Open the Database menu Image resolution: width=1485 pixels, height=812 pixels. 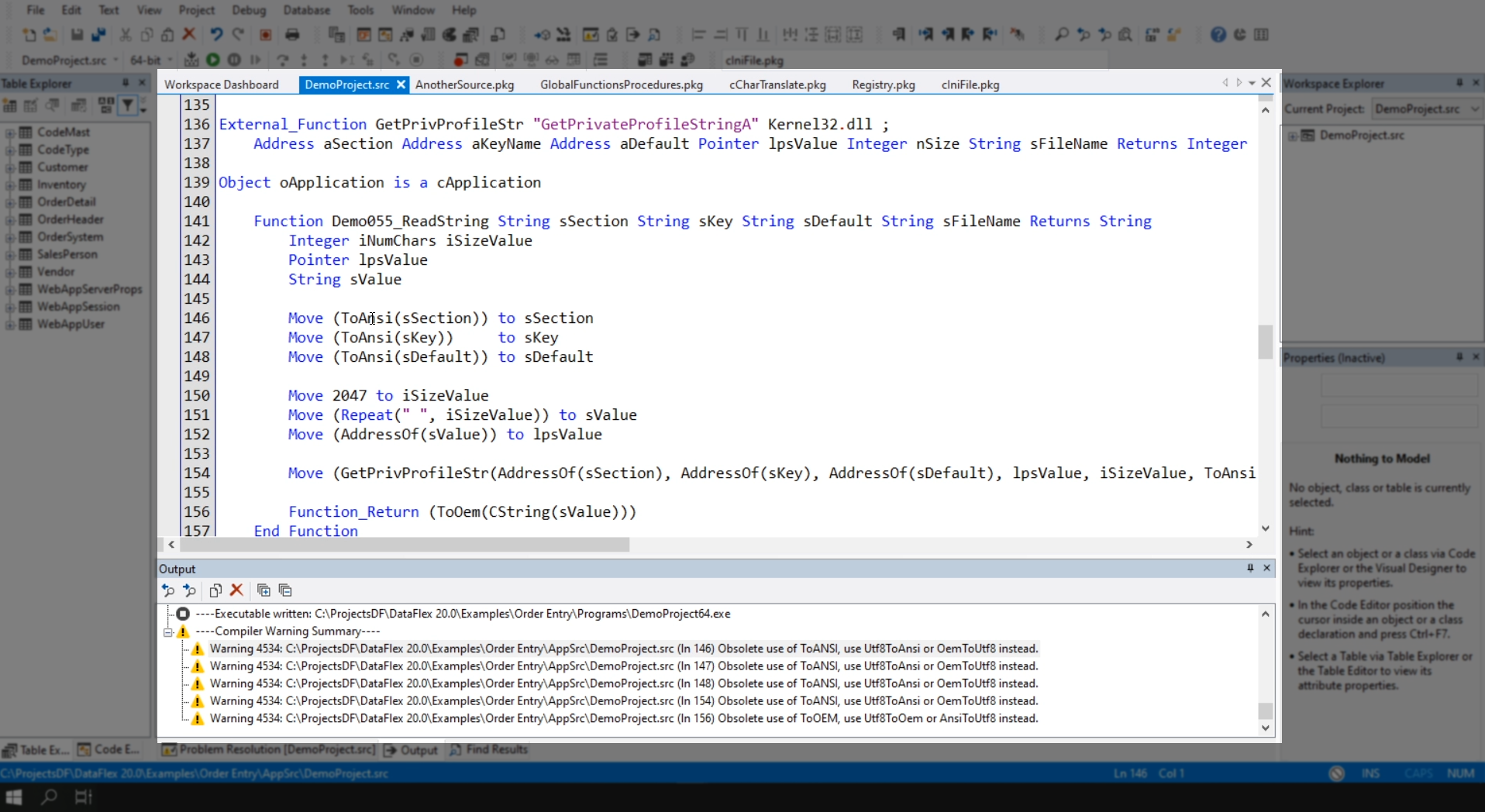[x=306, y=10]
